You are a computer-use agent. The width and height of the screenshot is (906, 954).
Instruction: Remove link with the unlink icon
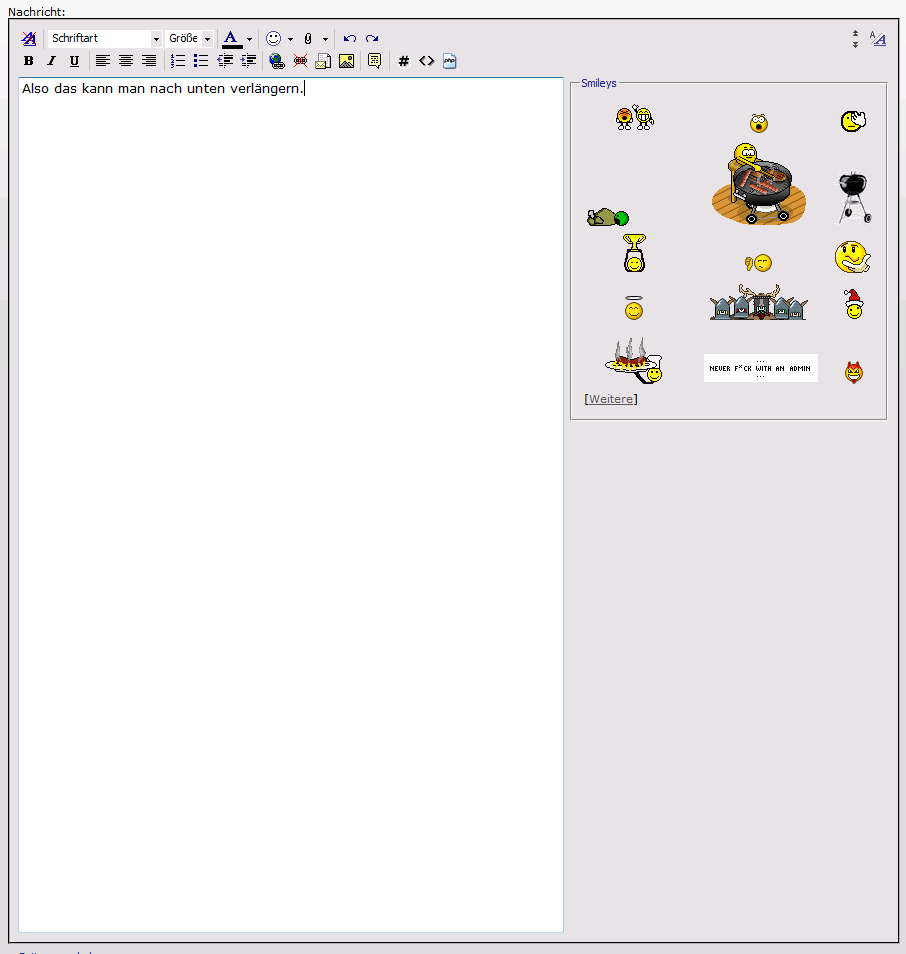(x=300, y=61)
